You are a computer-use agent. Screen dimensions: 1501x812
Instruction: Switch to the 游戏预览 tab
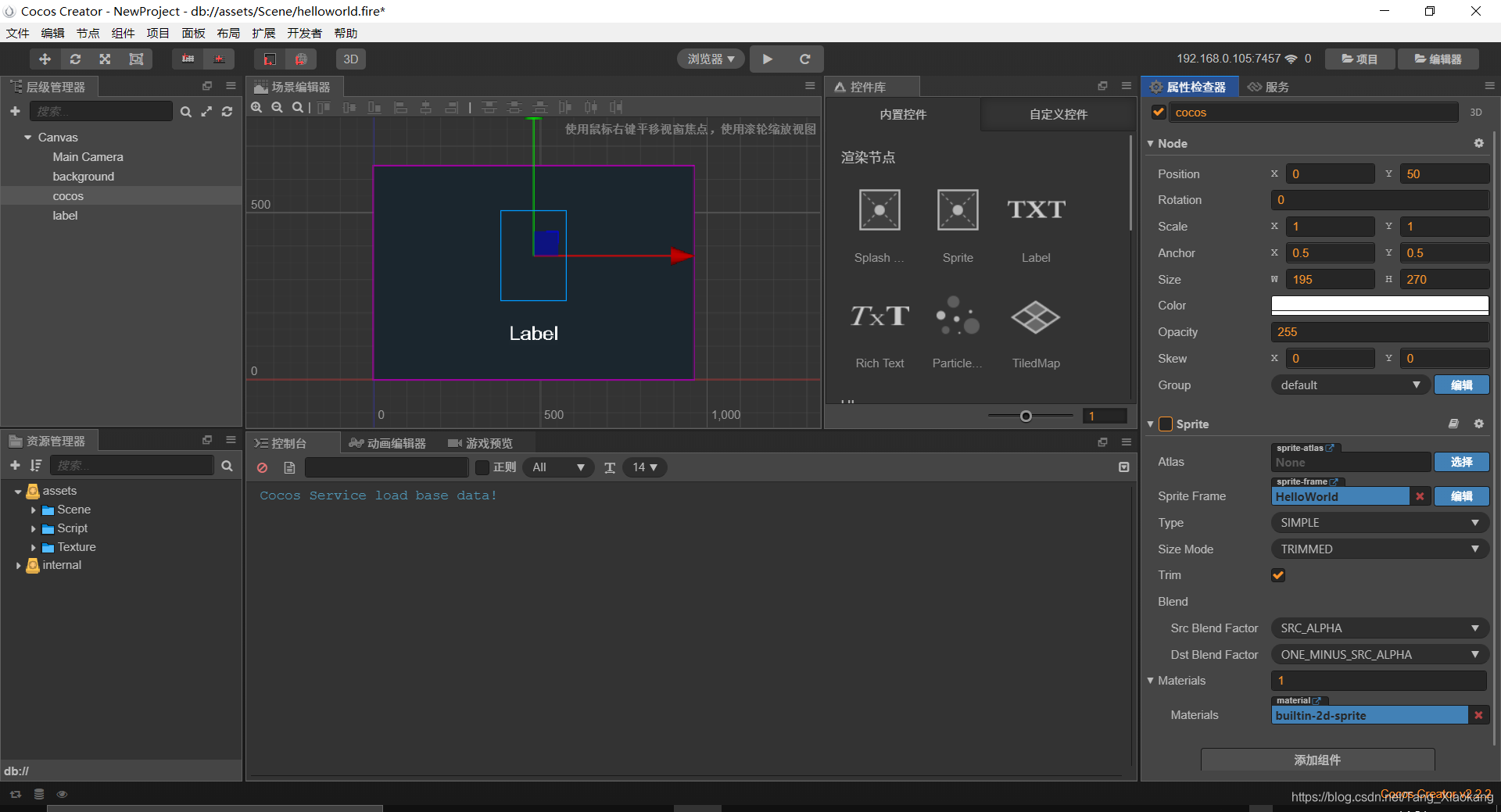click(480, 444)
